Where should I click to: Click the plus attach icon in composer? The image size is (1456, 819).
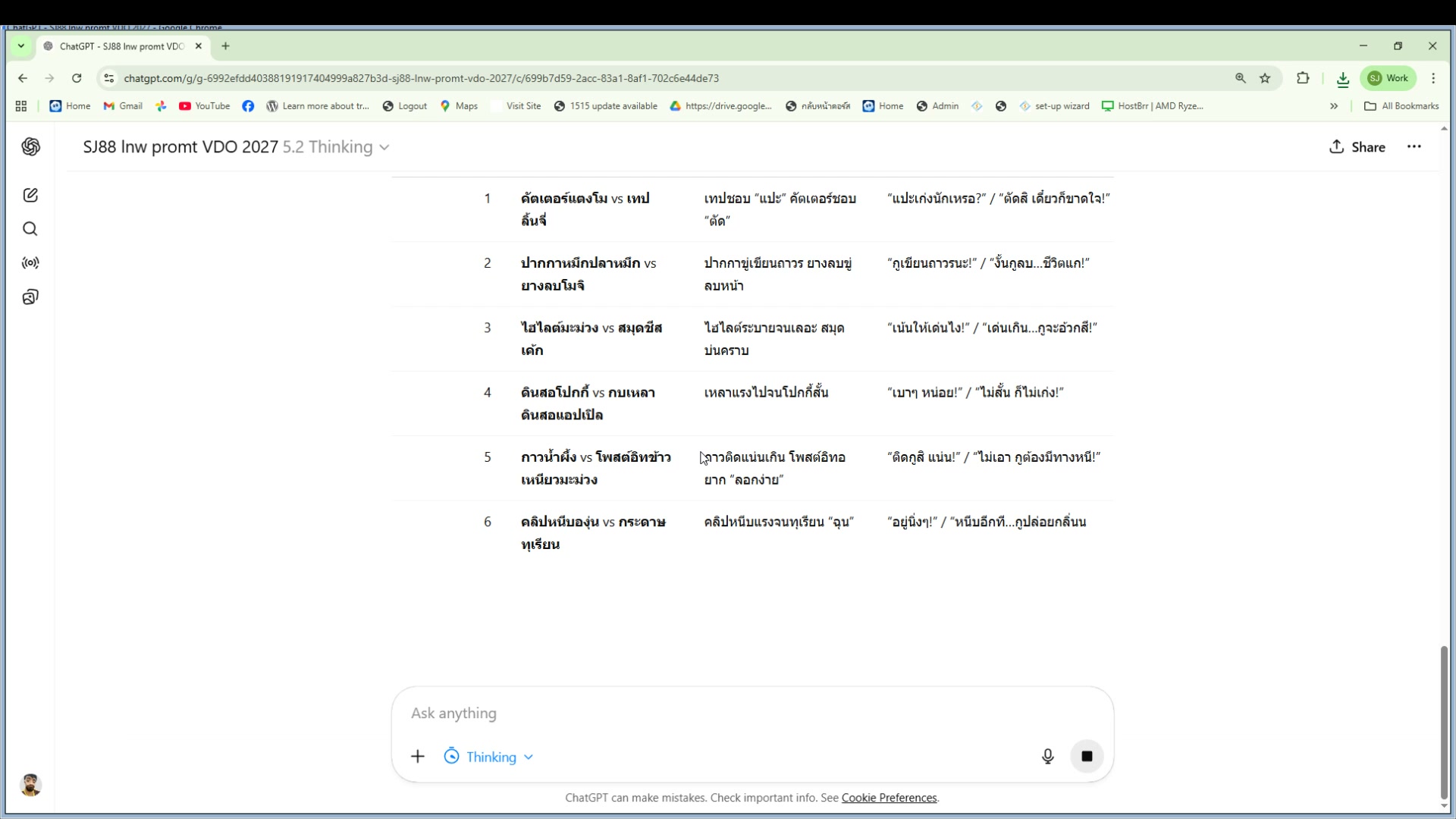click(418, 756)
